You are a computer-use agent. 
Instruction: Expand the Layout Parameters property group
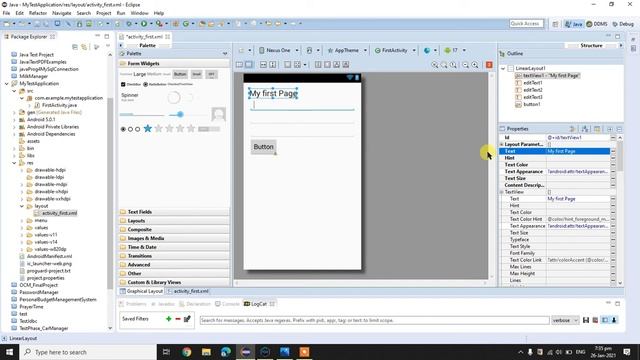point(502,144)
